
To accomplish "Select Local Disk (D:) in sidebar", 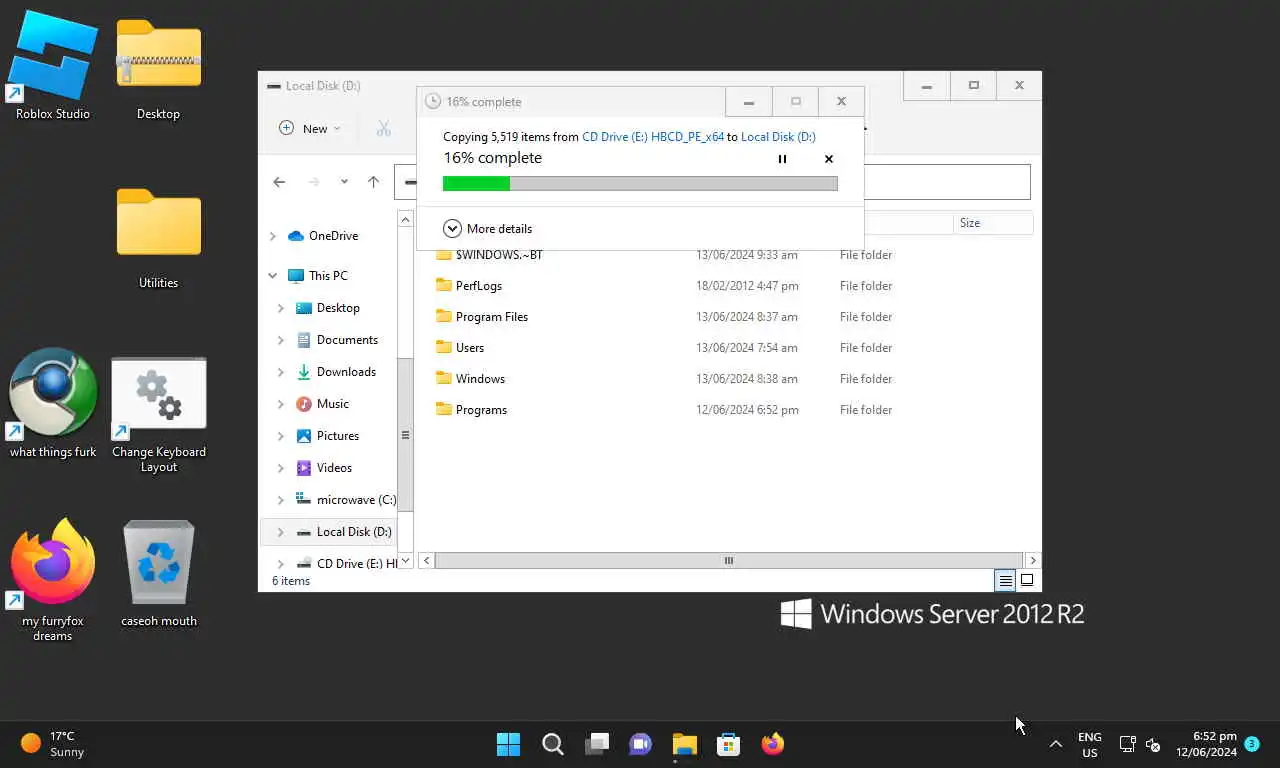I will click(328, 532).
